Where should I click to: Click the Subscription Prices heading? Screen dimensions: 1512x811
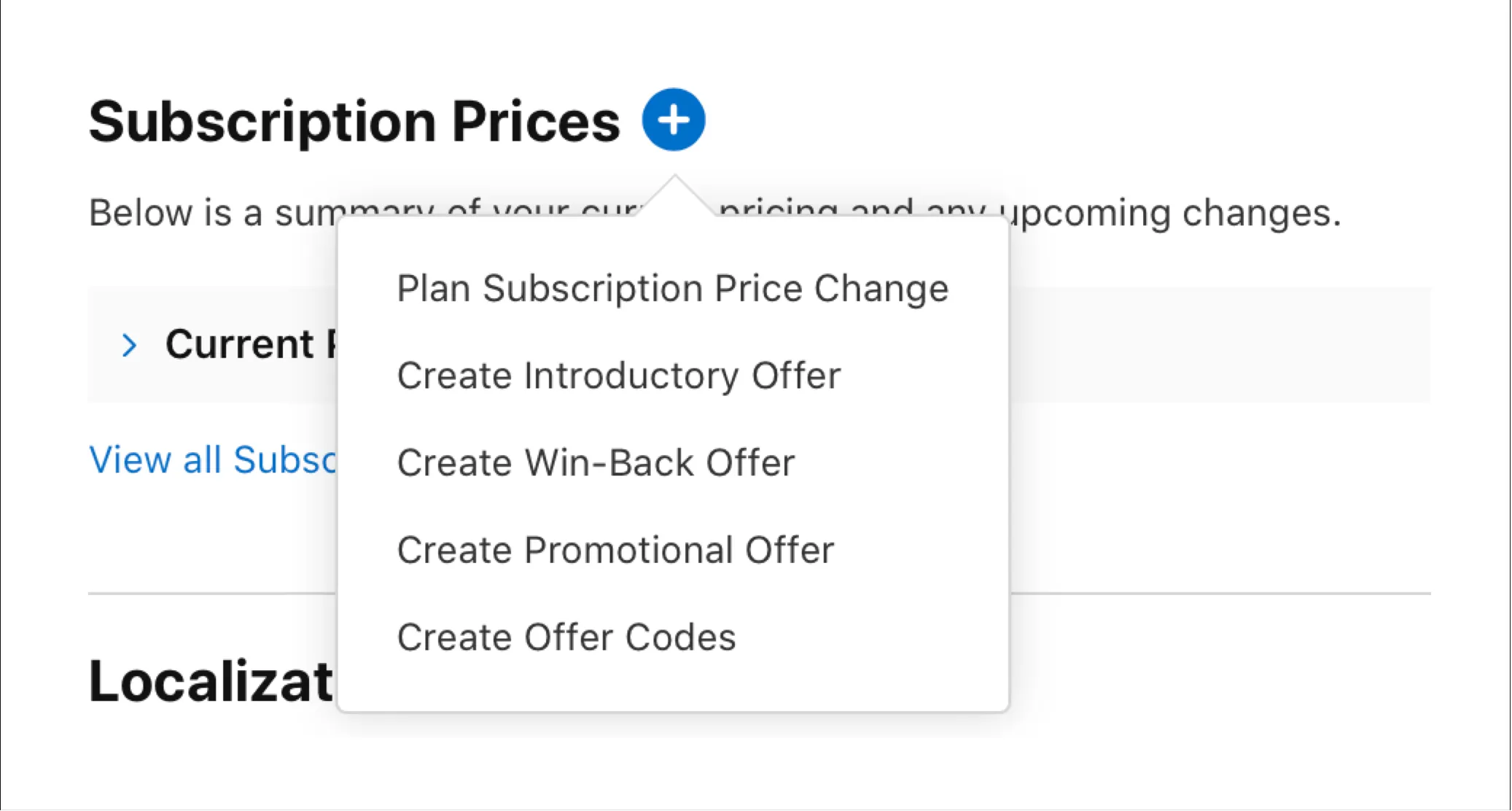point(355,120)
